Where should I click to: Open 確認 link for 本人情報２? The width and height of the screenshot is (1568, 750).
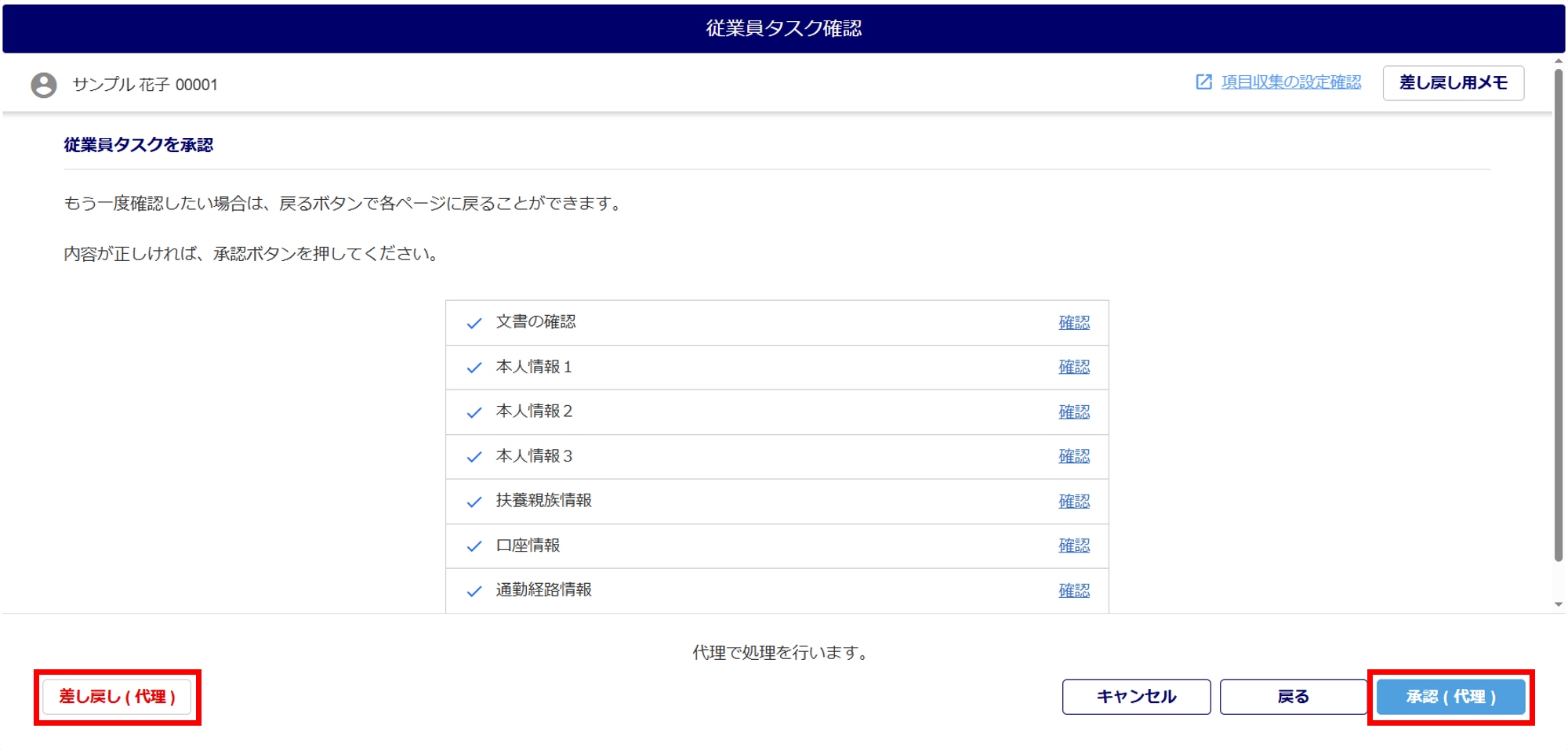pos(1073,412)
